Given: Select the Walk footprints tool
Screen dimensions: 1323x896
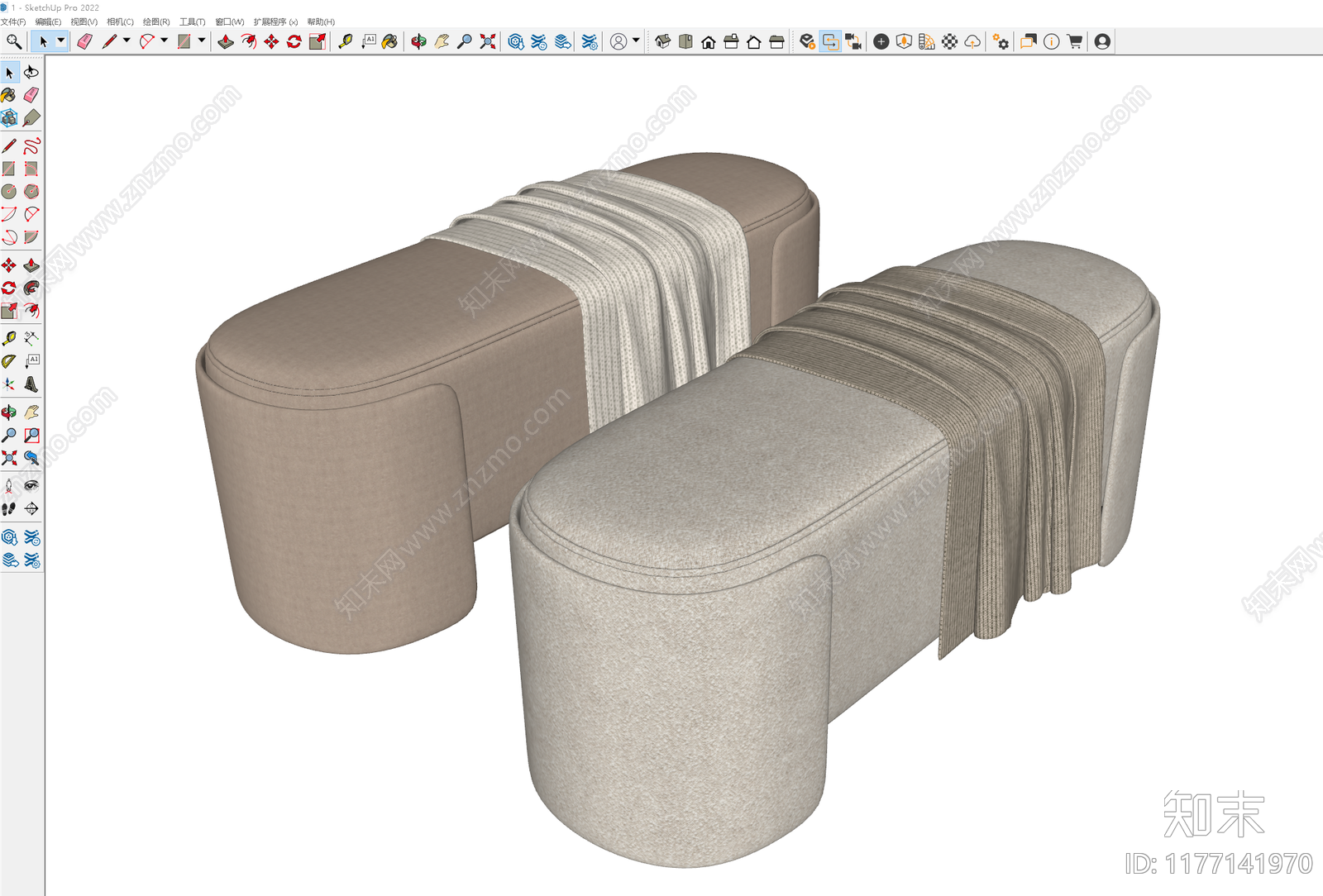Looking at the screenshot, I should coord(10,508).
